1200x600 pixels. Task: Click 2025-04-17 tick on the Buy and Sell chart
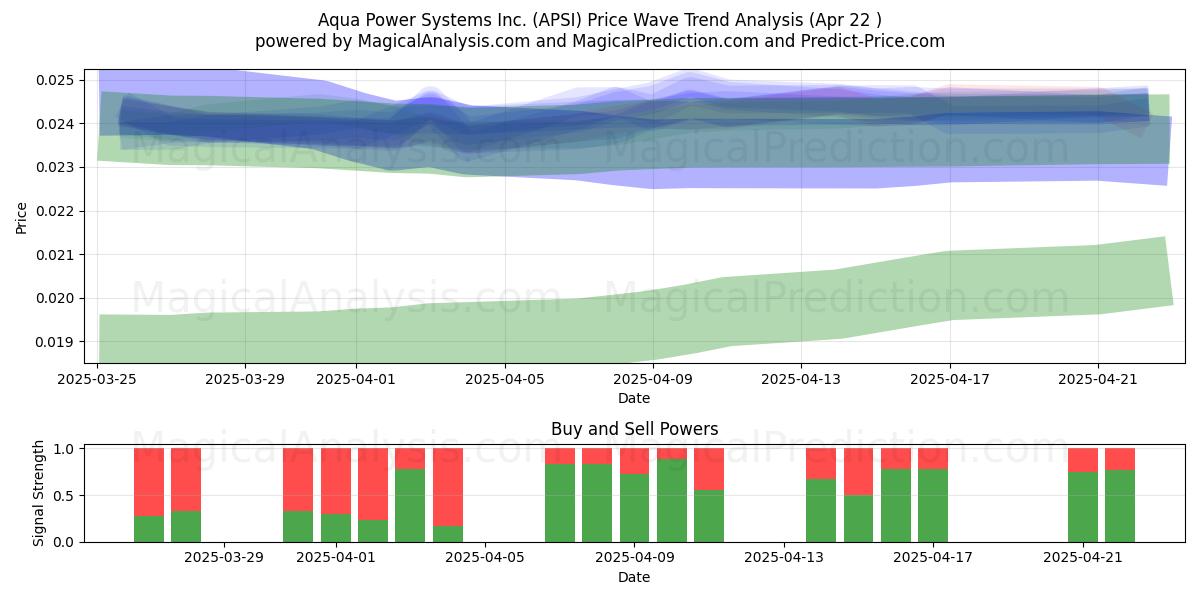pyautogui.click(x=933, y=558)
